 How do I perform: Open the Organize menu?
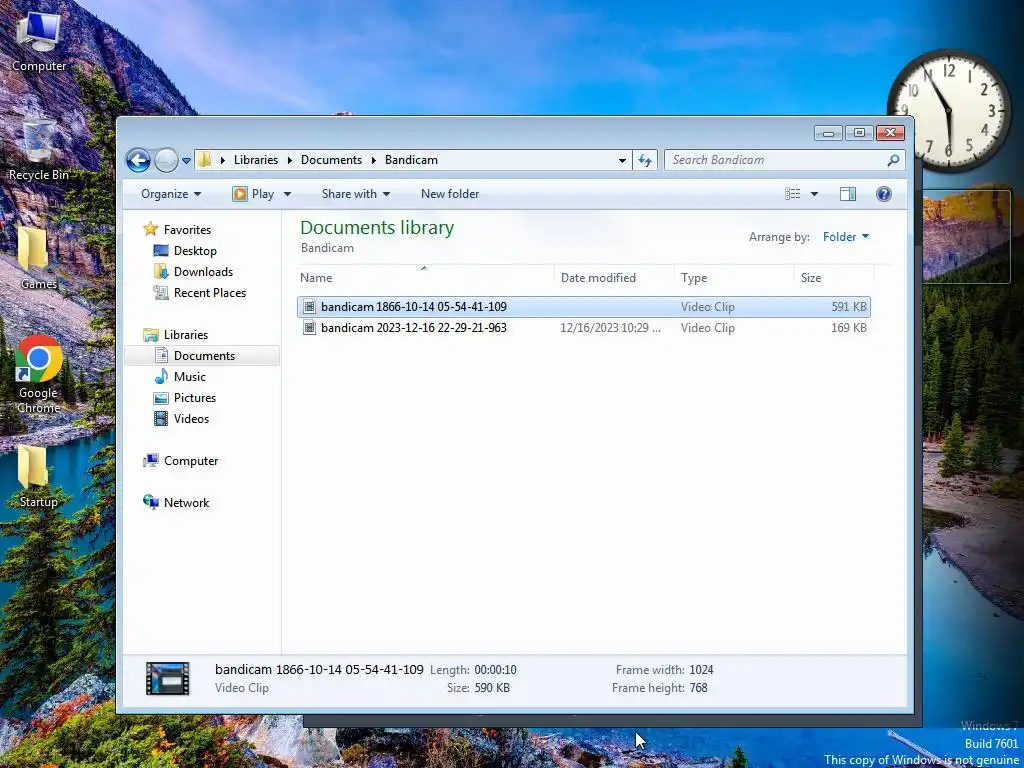(x=171, y=194)
